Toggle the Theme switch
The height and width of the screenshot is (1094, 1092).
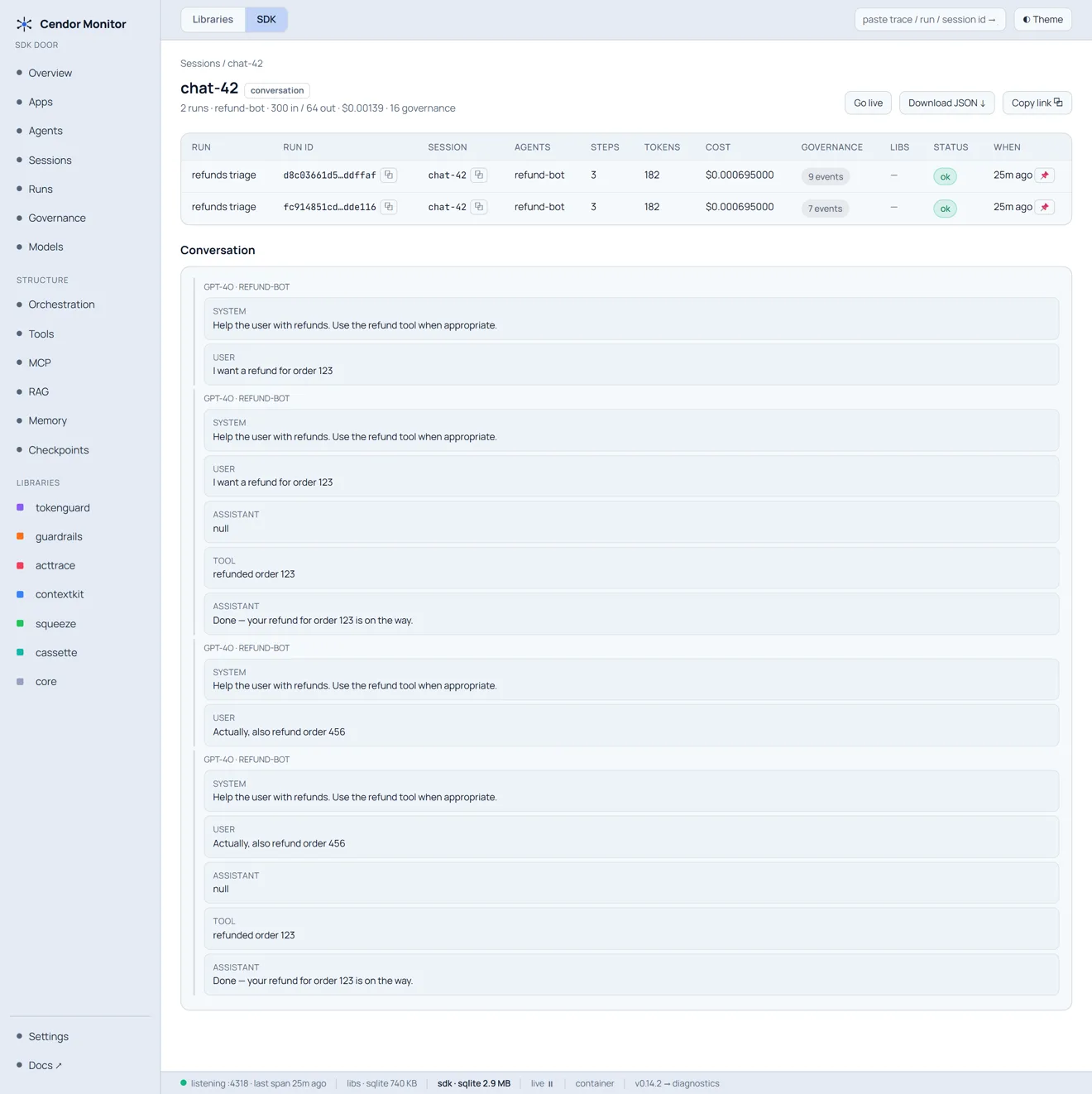click(x=1042, y=19)
